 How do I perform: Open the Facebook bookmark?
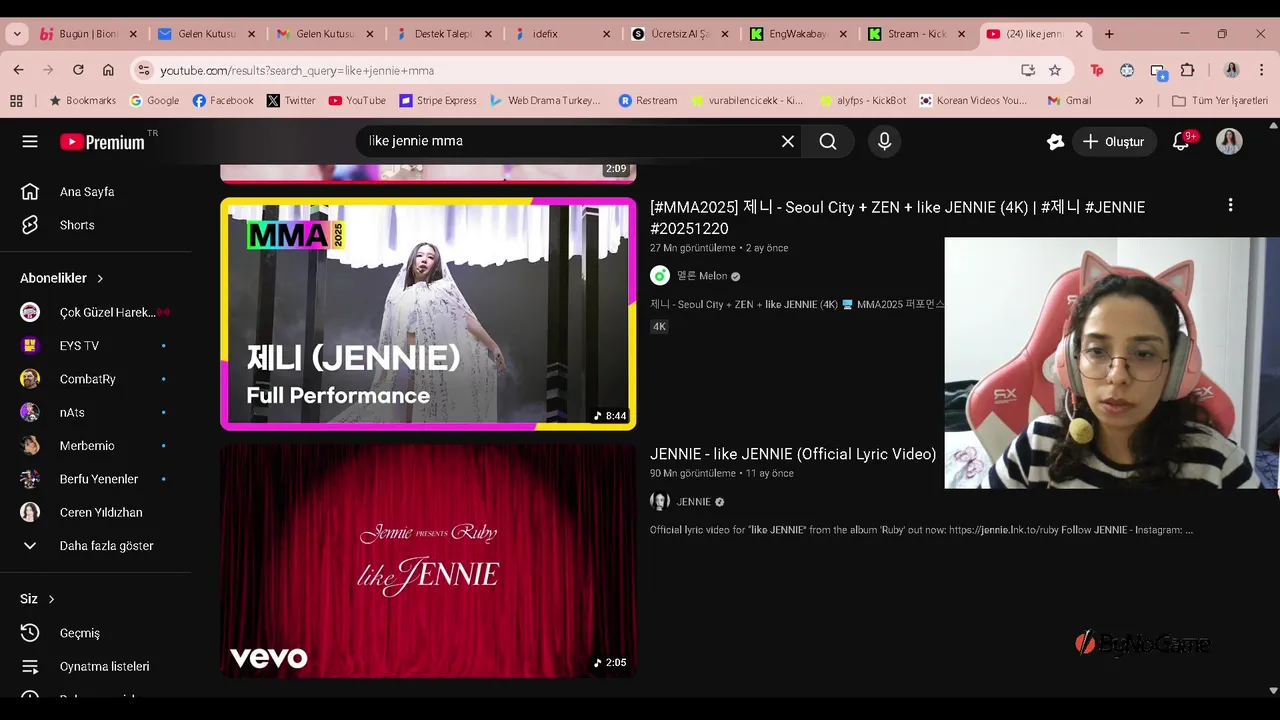coord(223,100)
